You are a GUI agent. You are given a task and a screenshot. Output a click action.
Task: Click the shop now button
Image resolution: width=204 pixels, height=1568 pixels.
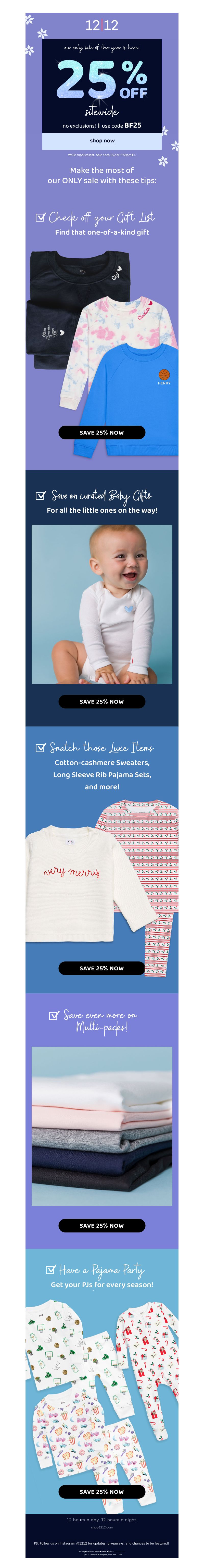(x=102, y=141)
